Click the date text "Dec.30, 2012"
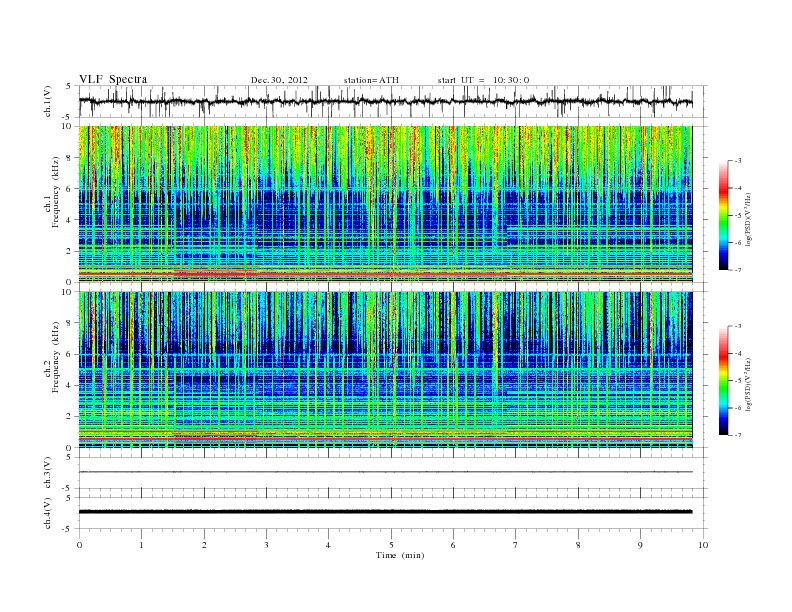Screen dimensions: 792x612 pyautogui.click(x=279, y=80)
